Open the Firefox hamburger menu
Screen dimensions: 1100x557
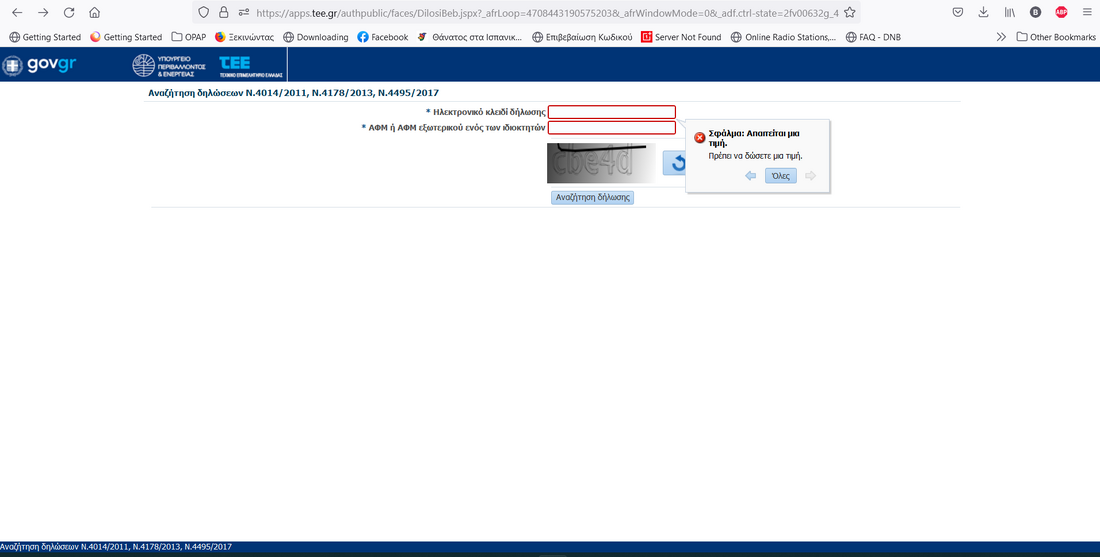coord(1087,12)
